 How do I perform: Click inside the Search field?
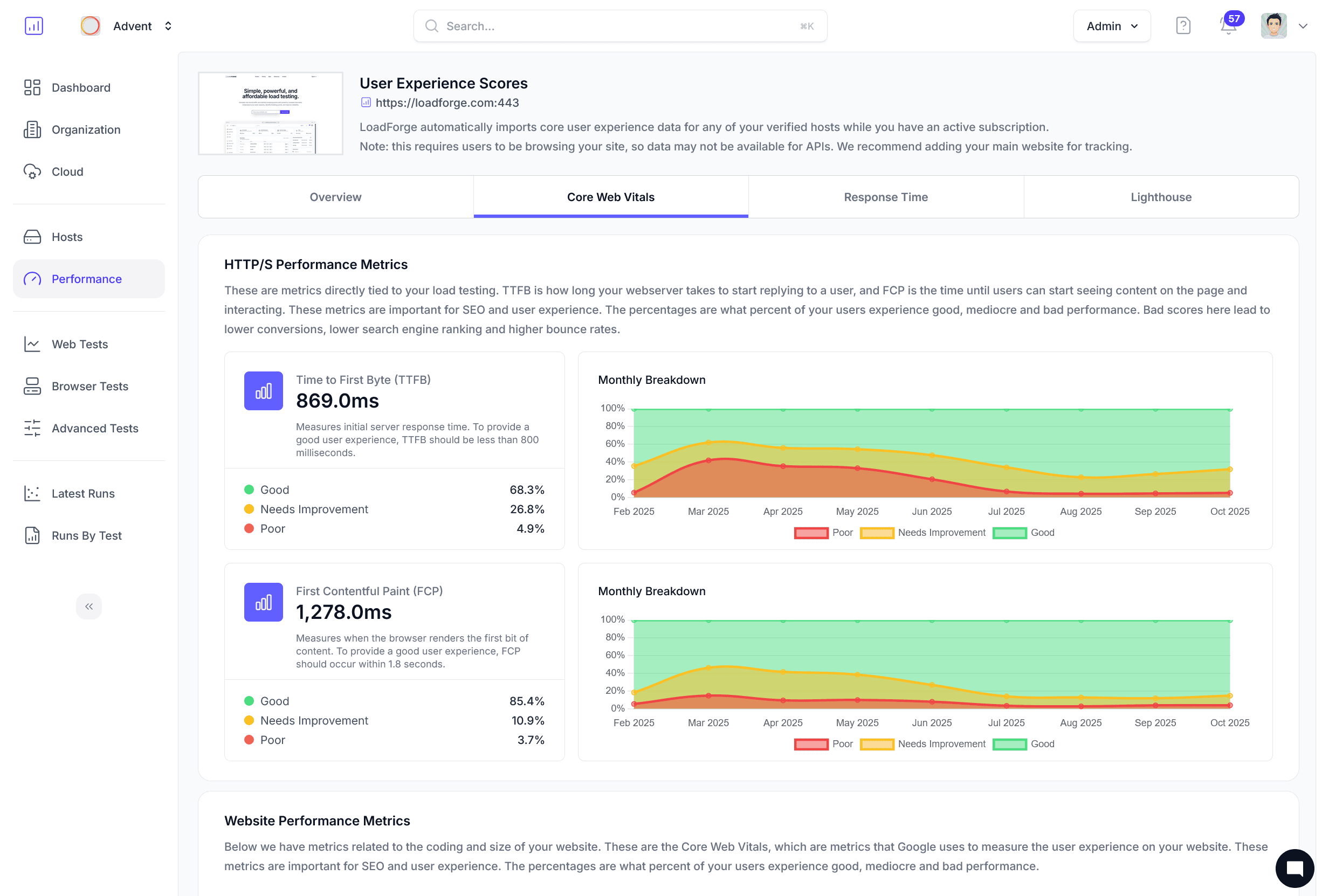coord(619,25)
